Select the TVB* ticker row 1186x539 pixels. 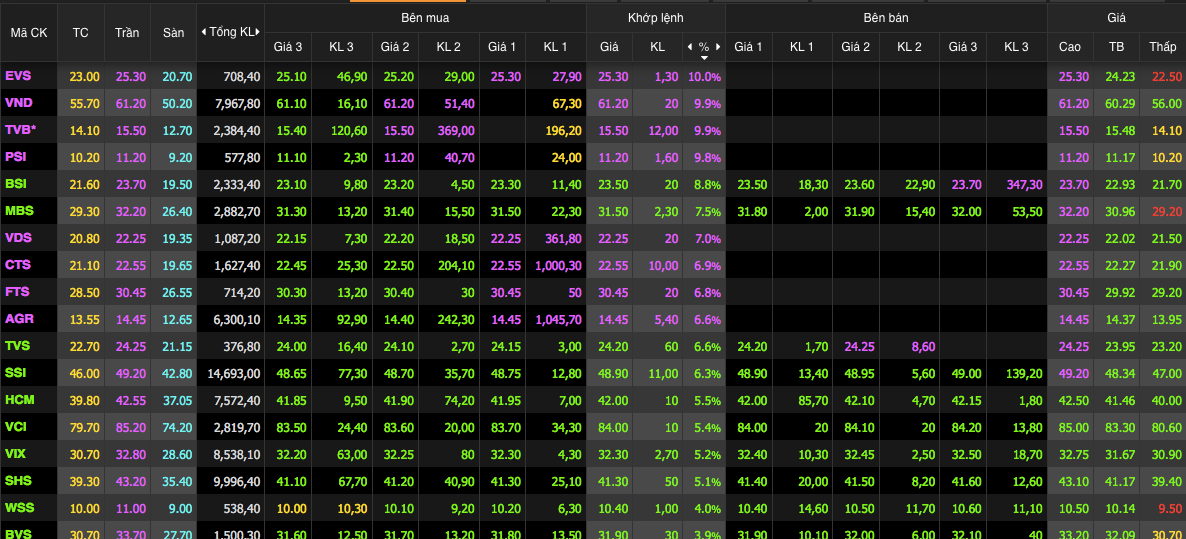click(21, 130)
